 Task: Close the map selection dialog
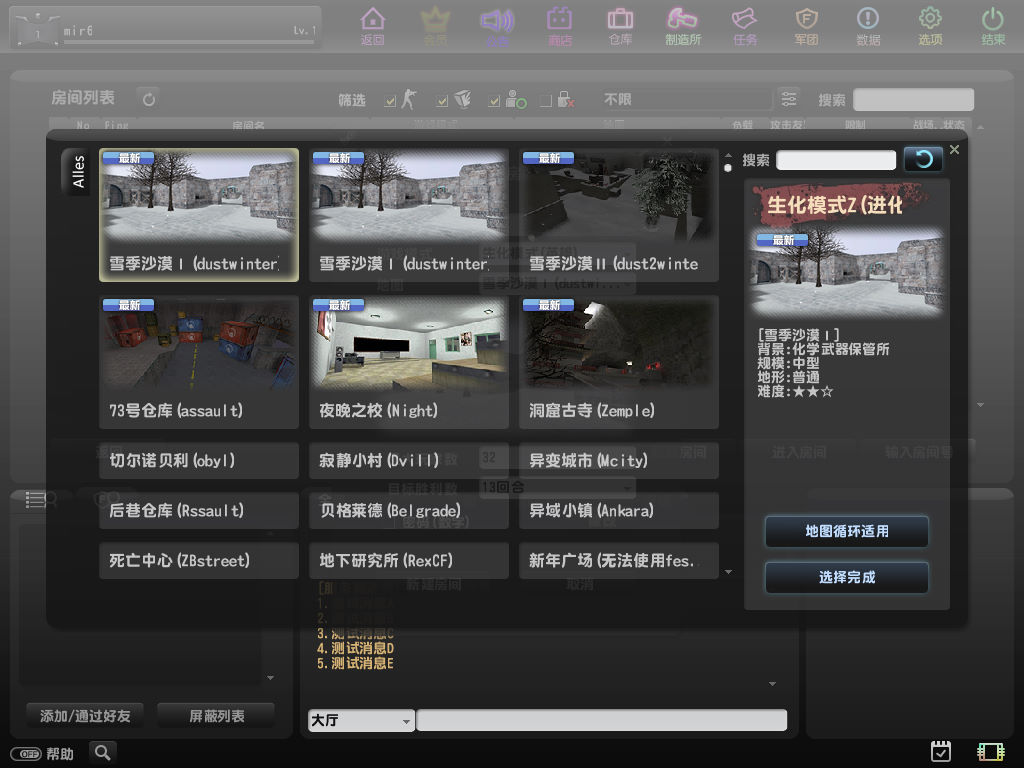[954, 150]
